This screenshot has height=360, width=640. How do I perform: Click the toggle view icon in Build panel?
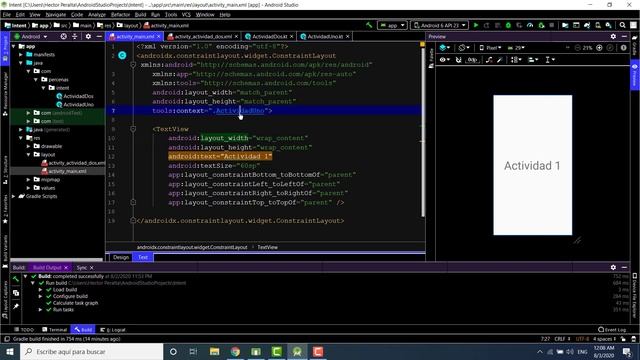point(16,293)
